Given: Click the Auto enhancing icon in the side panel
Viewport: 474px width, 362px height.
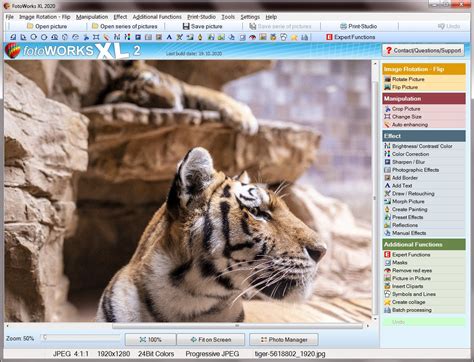Looking at the screenshot, I should pos(387,125).
